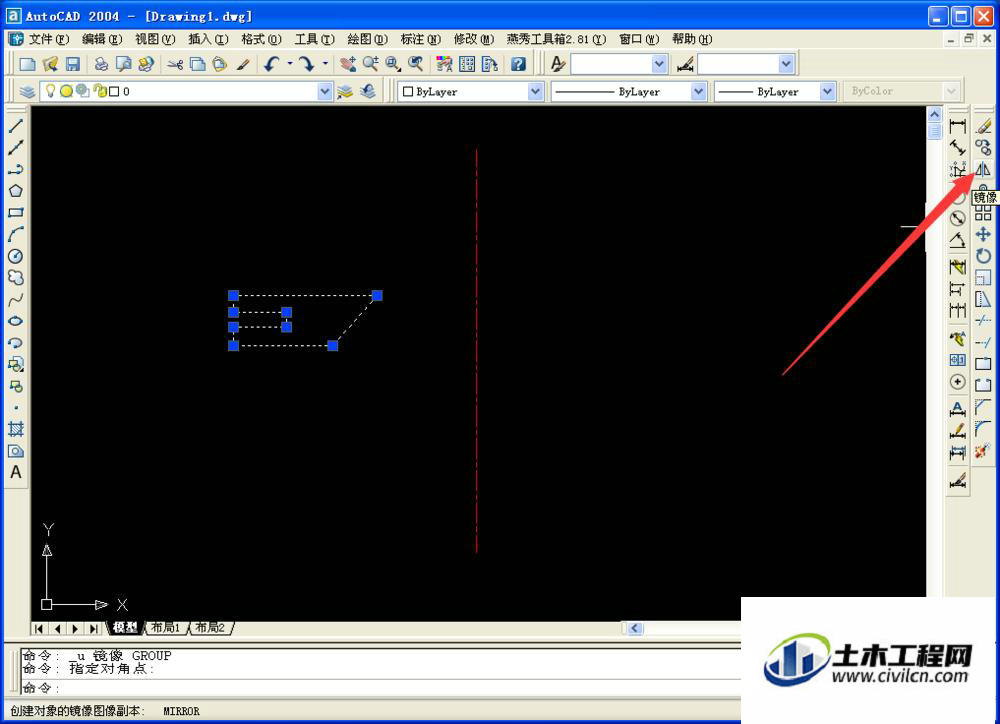The height and width of the screenshot is (724, 1000).
Task: Click the ByLayer color swatch square
Action: coord(408,92)
